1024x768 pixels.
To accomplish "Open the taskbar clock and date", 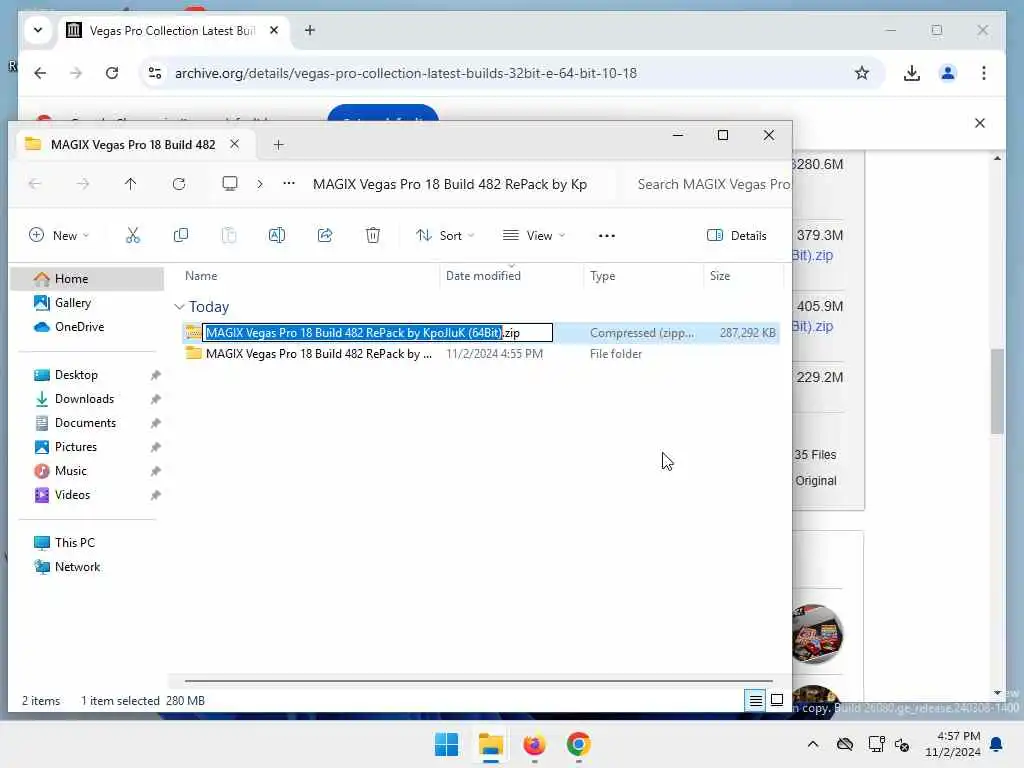I will [x=953, y=744].
